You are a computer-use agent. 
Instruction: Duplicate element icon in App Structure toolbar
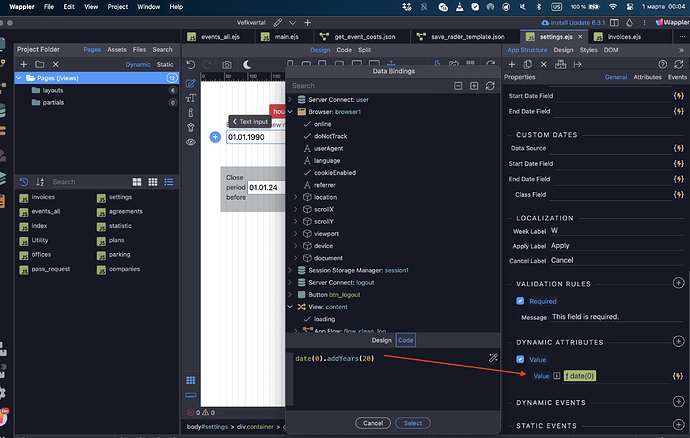point(528,64)
